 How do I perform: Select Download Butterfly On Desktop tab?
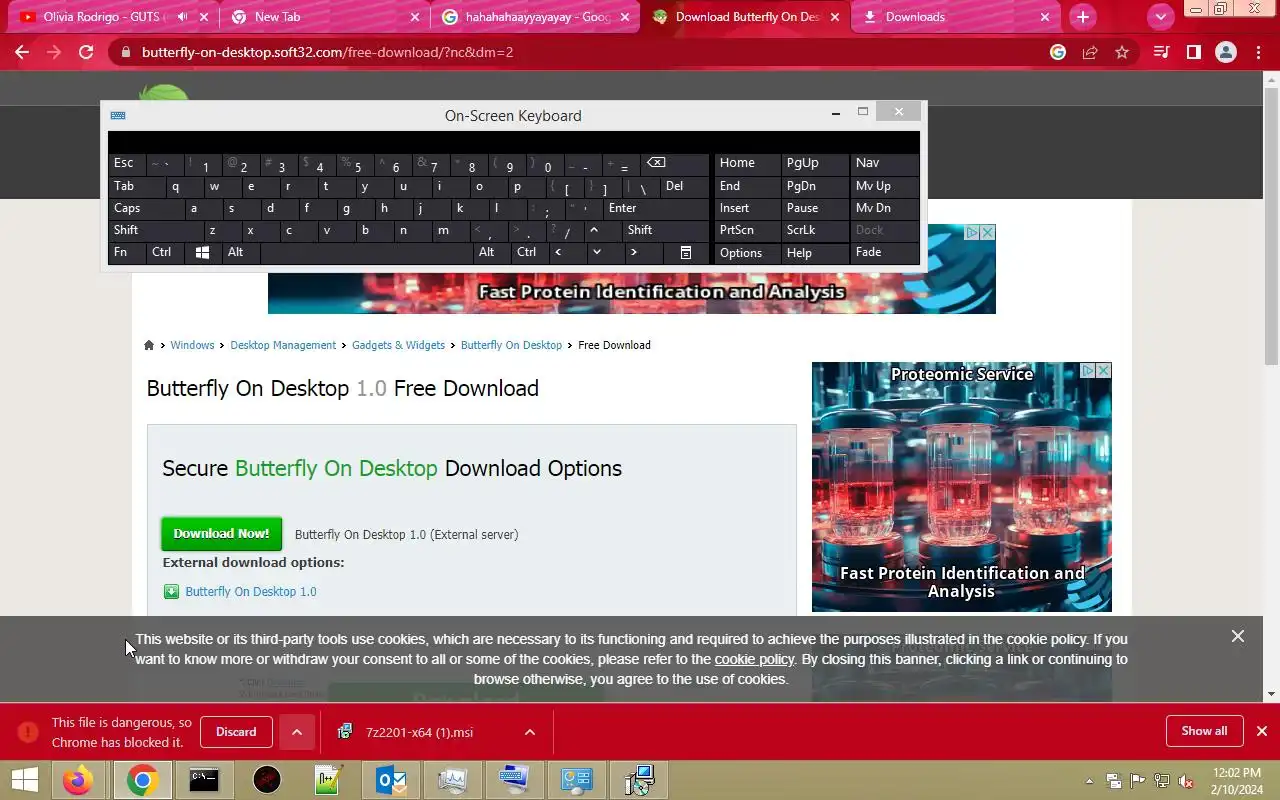[745, 17]
